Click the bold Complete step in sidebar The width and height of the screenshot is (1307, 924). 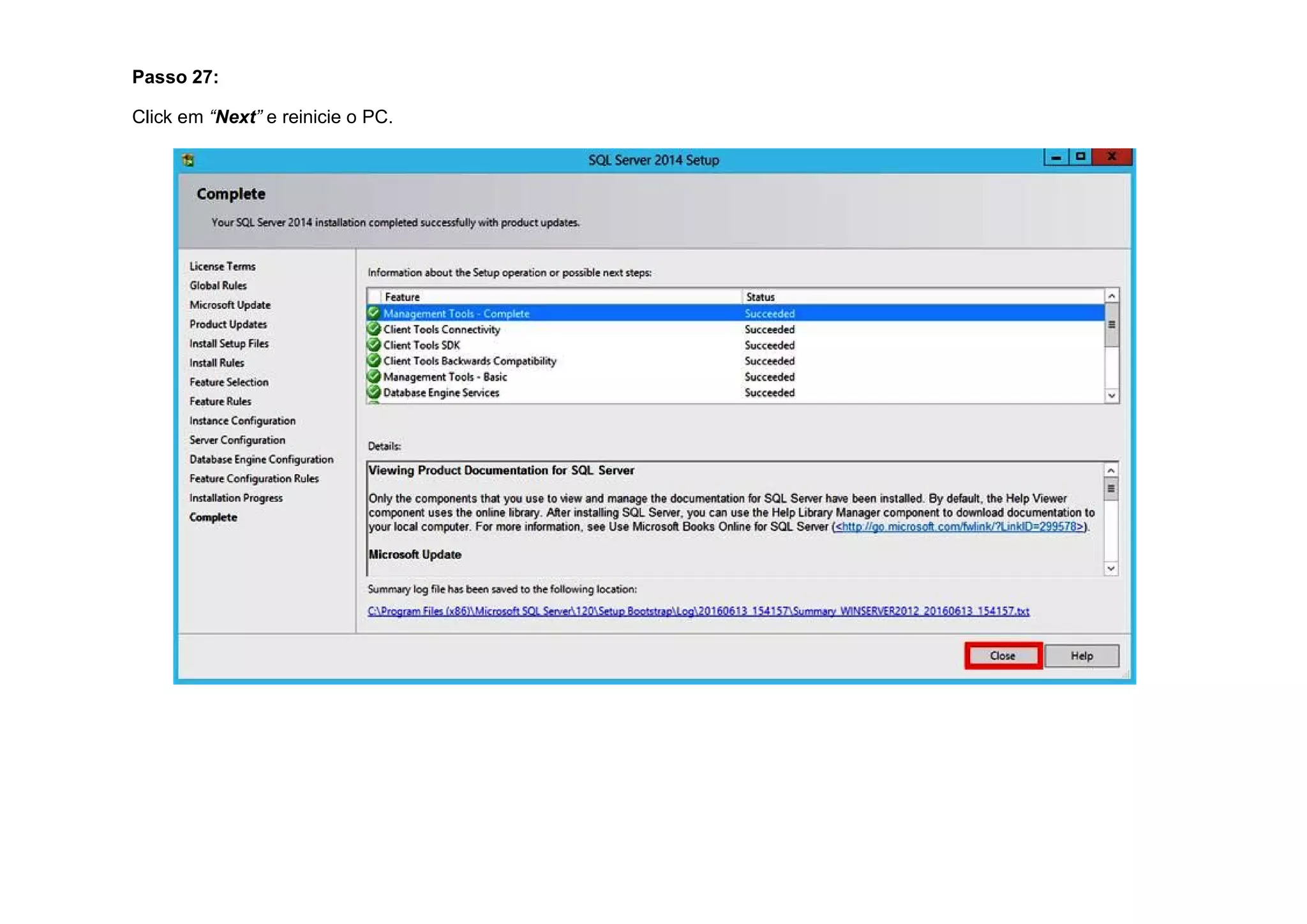tap(213, 517)
